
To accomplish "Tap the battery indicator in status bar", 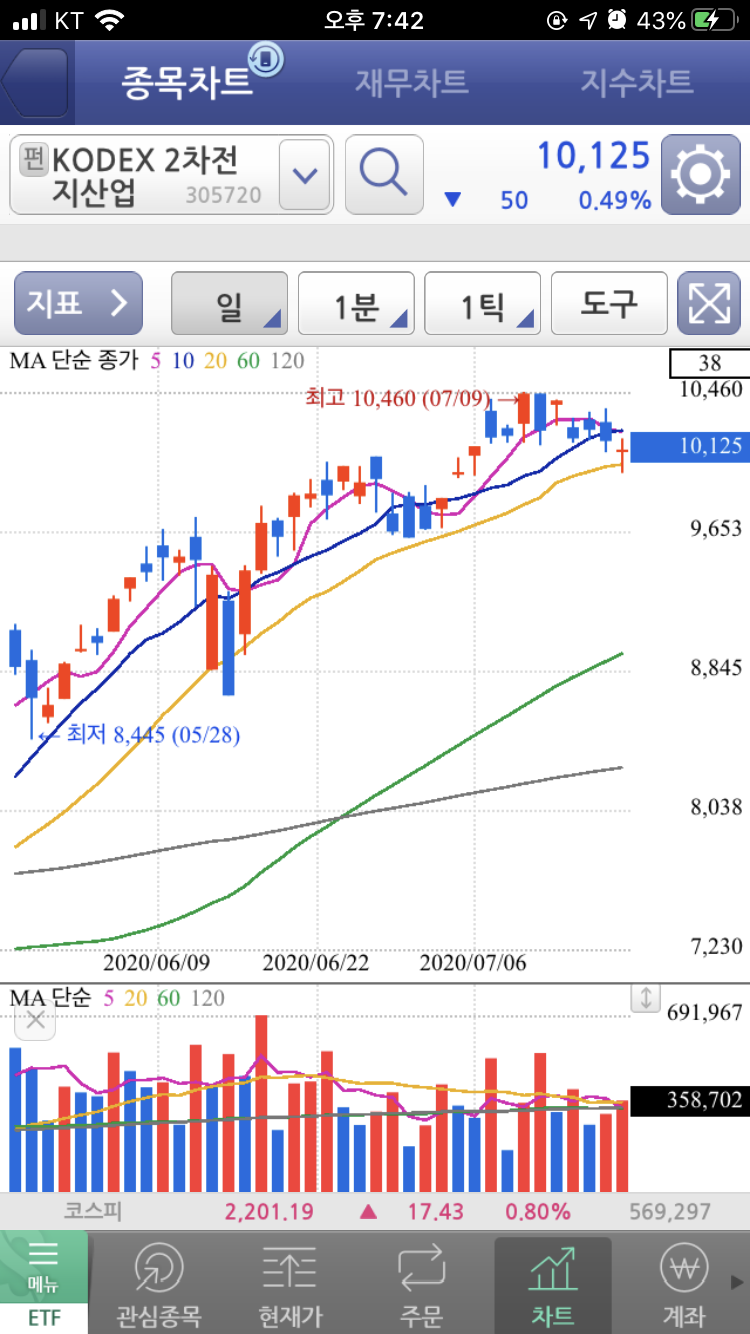I will tap(713, 20).
